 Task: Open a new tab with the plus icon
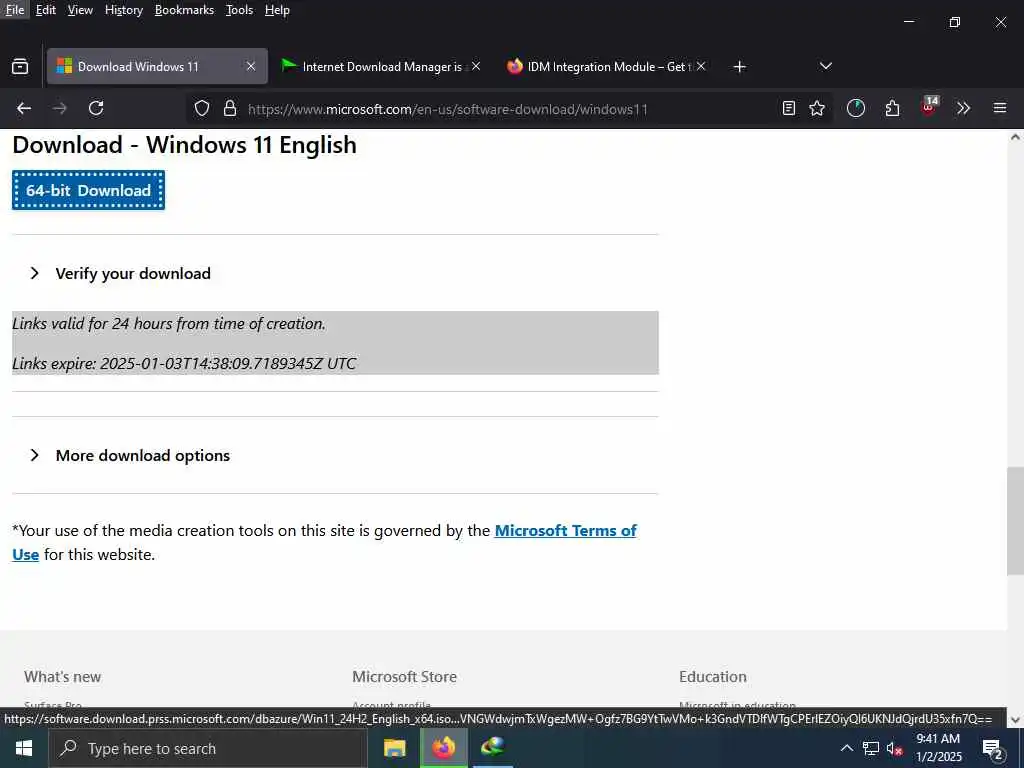pos(739,67)
